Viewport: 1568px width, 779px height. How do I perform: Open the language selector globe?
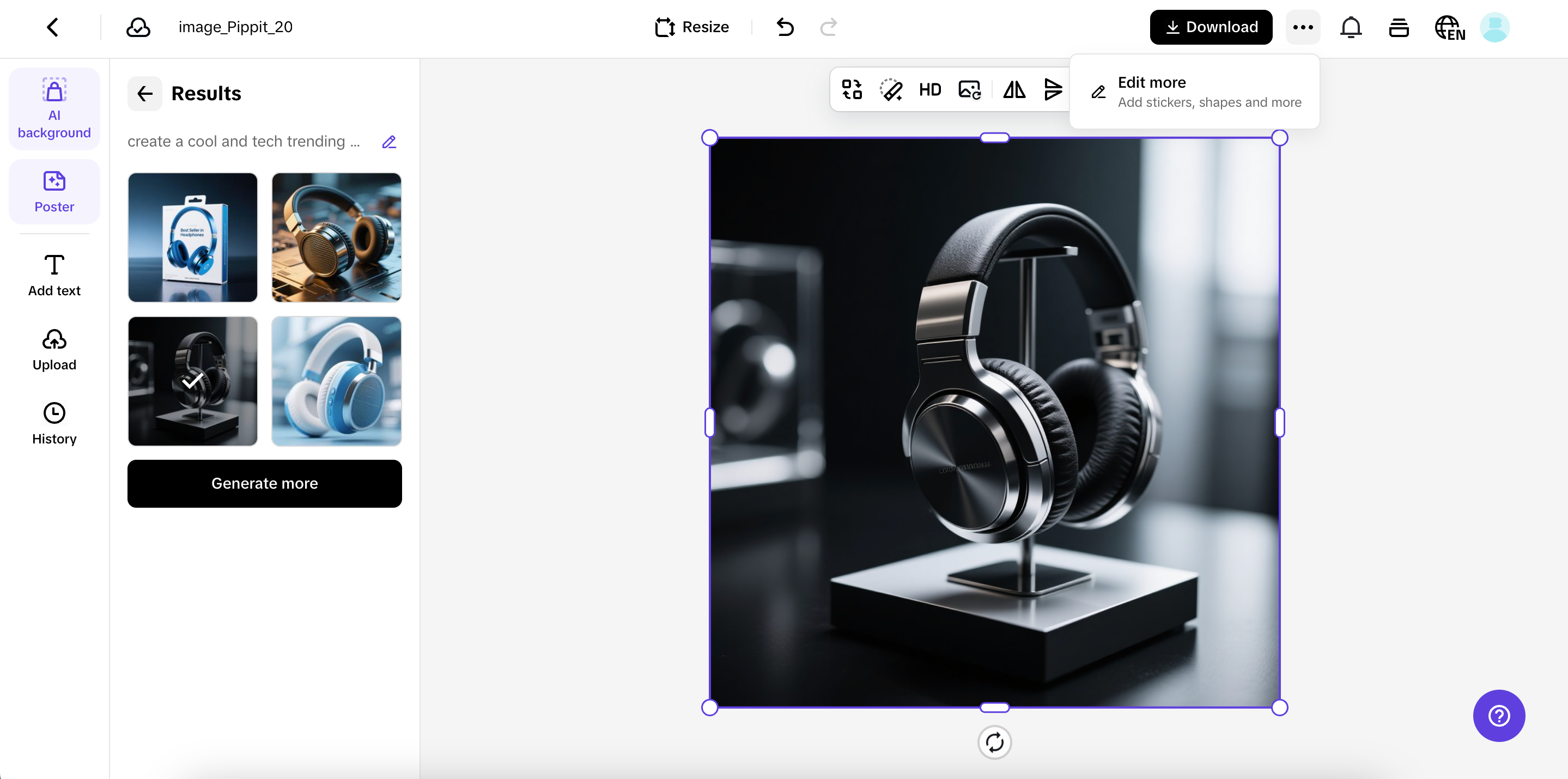point(1449,27)
